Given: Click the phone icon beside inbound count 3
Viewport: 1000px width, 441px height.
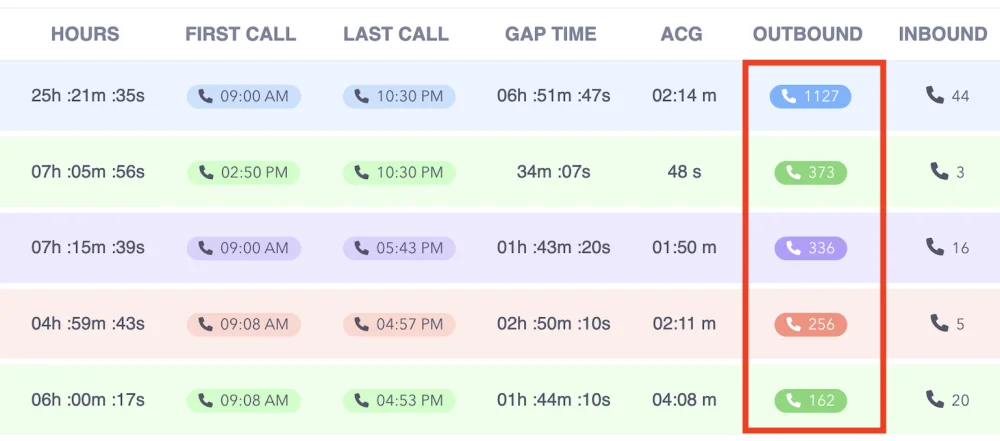Looking at the screenshot, I should coord(939,171).
